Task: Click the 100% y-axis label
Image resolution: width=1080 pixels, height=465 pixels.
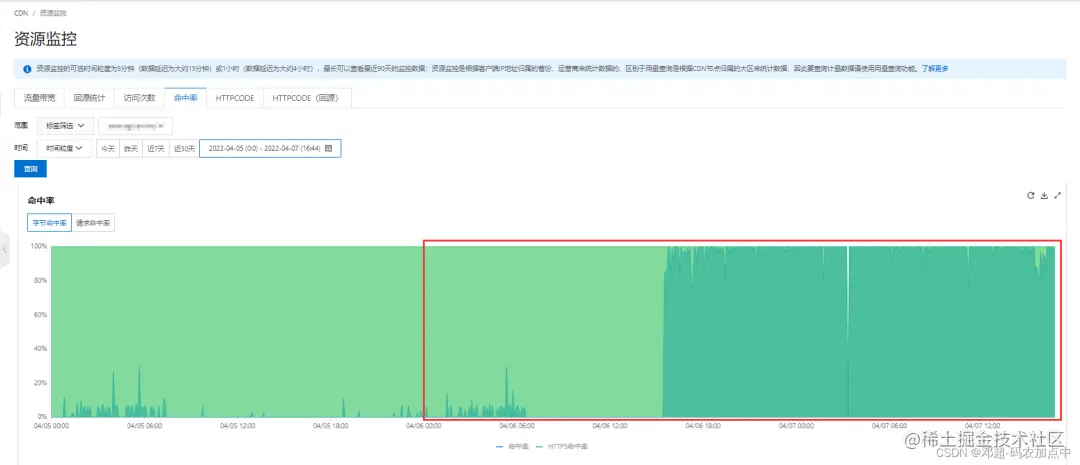Action: (x=38, y=245)
